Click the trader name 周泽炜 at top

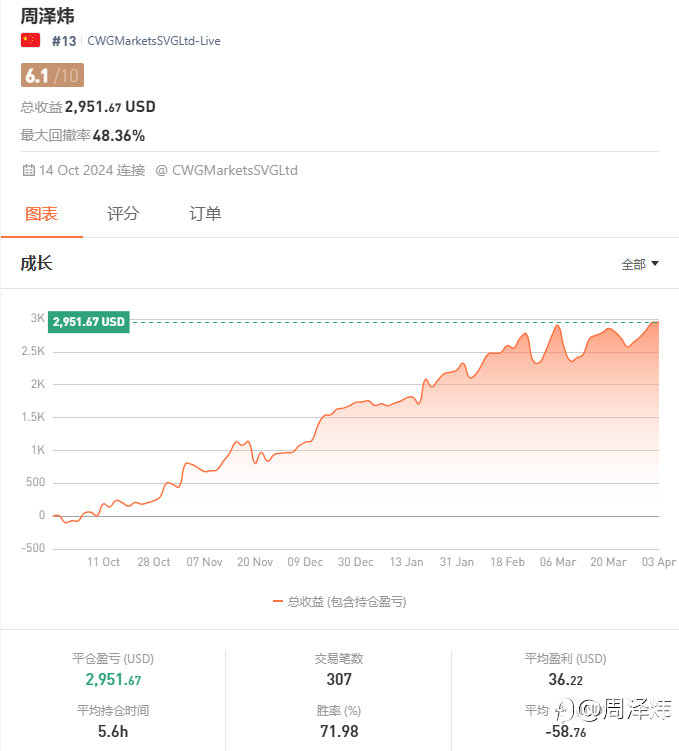coord(48,16)
